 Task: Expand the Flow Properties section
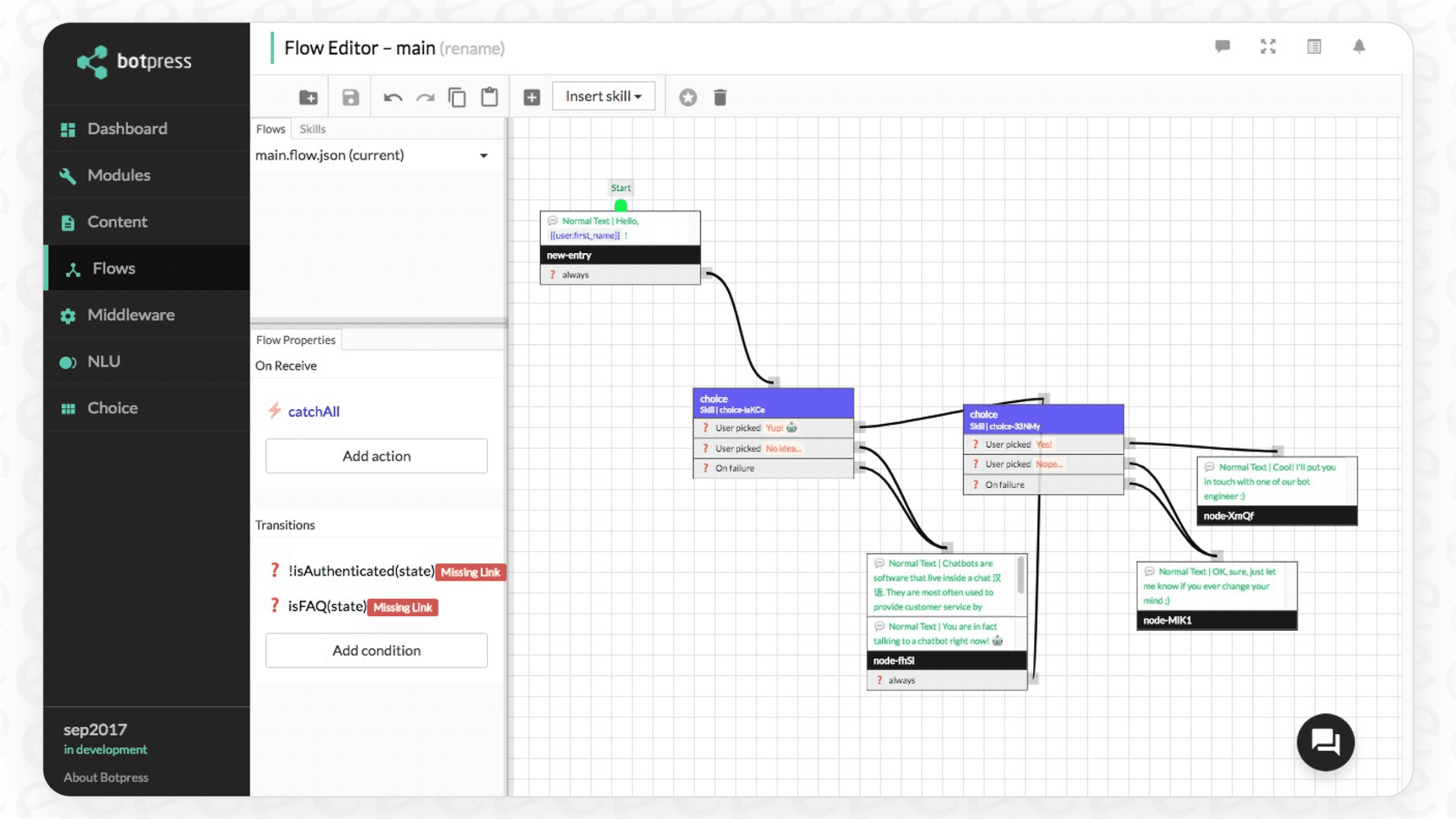(x=295, y=340)
